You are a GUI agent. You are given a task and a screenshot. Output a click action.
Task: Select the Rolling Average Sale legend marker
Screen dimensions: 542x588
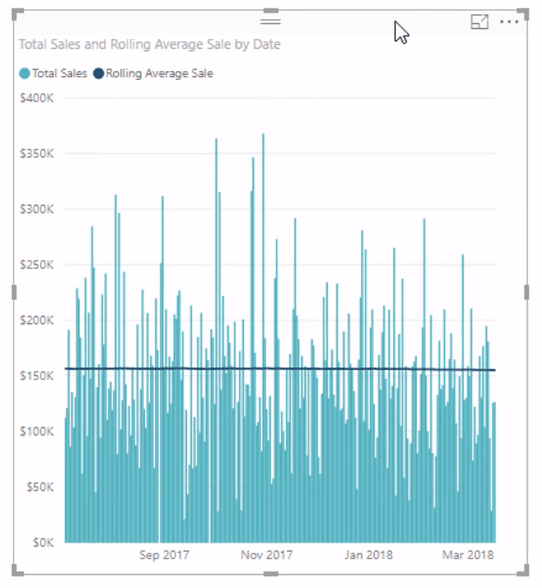[x=98, y=74]
